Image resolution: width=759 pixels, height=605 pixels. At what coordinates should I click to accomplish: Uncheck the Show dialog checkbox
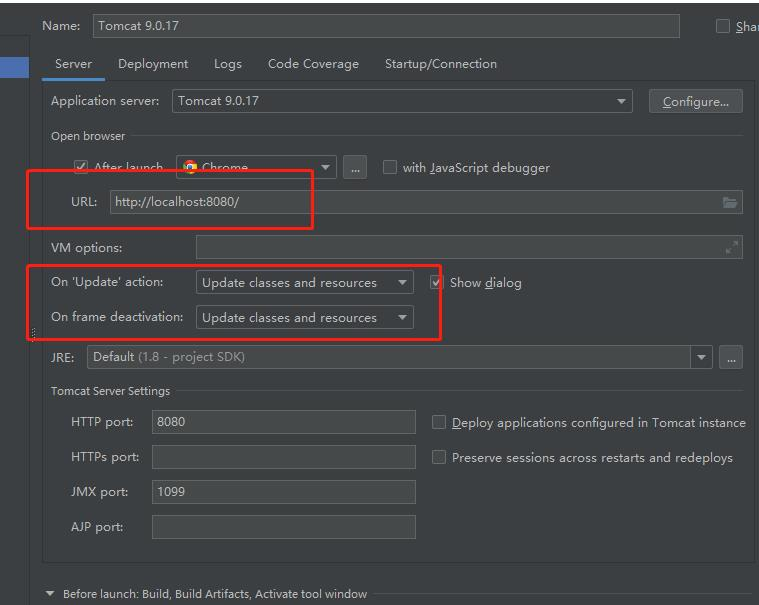[x=436, y=283]
